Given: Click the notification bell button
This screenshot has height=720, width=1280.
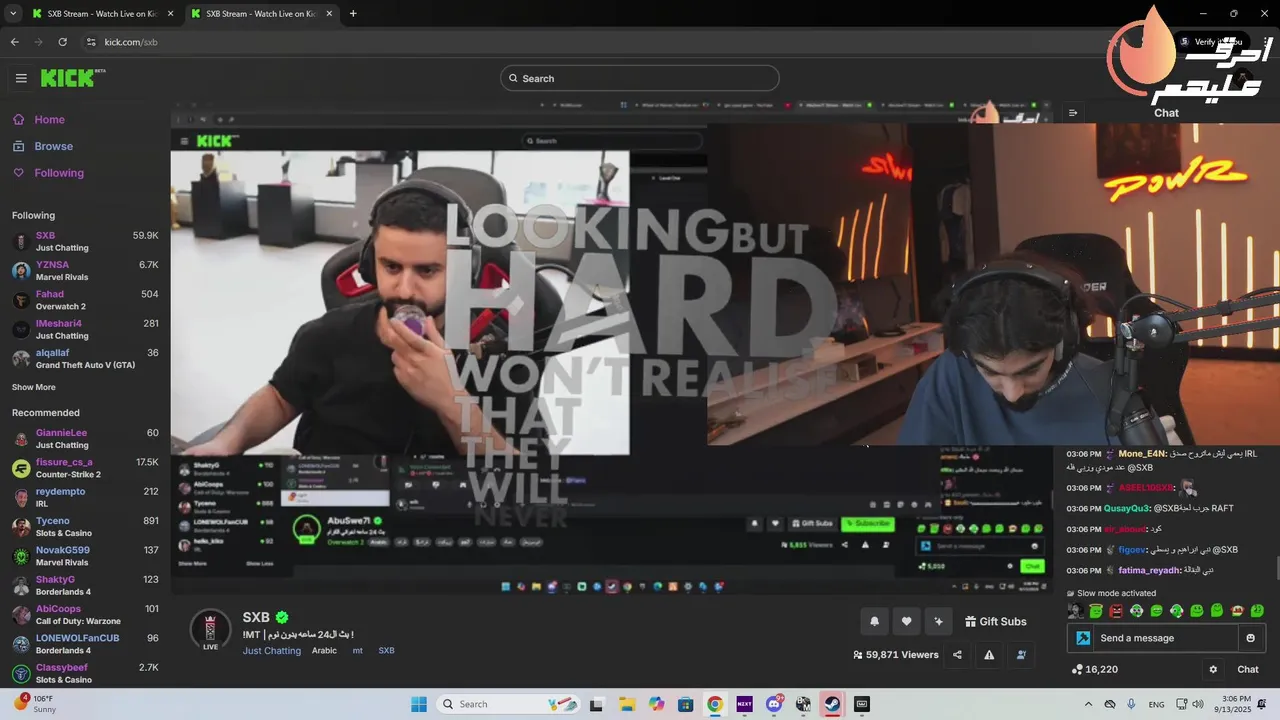Looking at the screenshot, I should [874, 621].
